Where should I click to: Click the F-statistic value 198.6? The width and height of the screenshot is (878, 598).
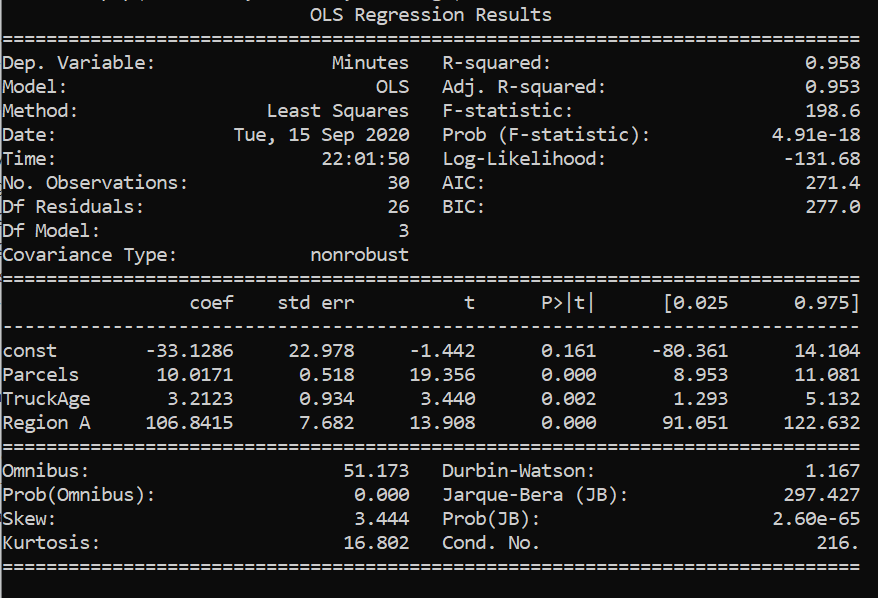pos(832,111)
